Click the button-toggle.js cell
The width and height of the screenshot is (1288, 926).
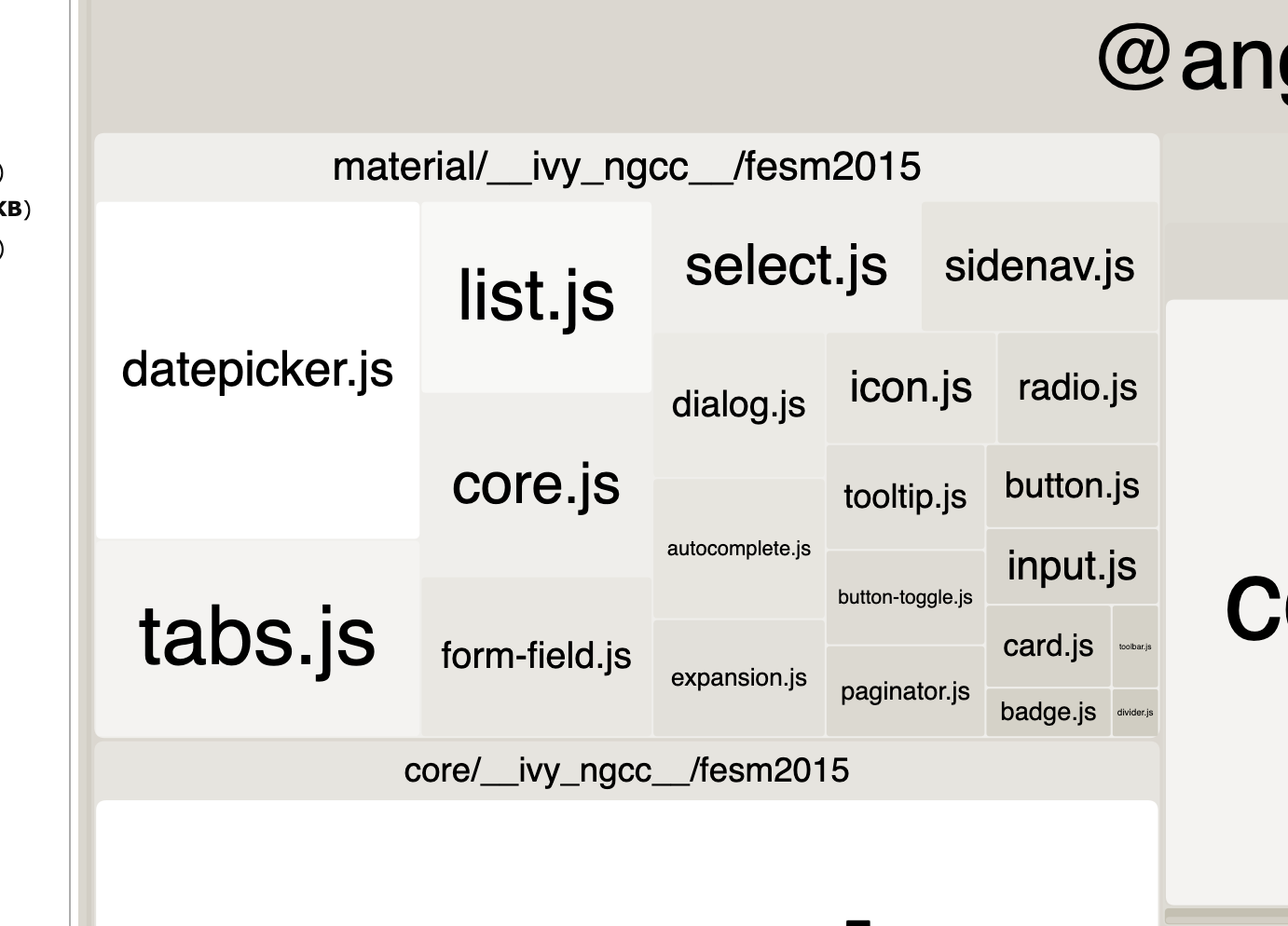(905, 597)
